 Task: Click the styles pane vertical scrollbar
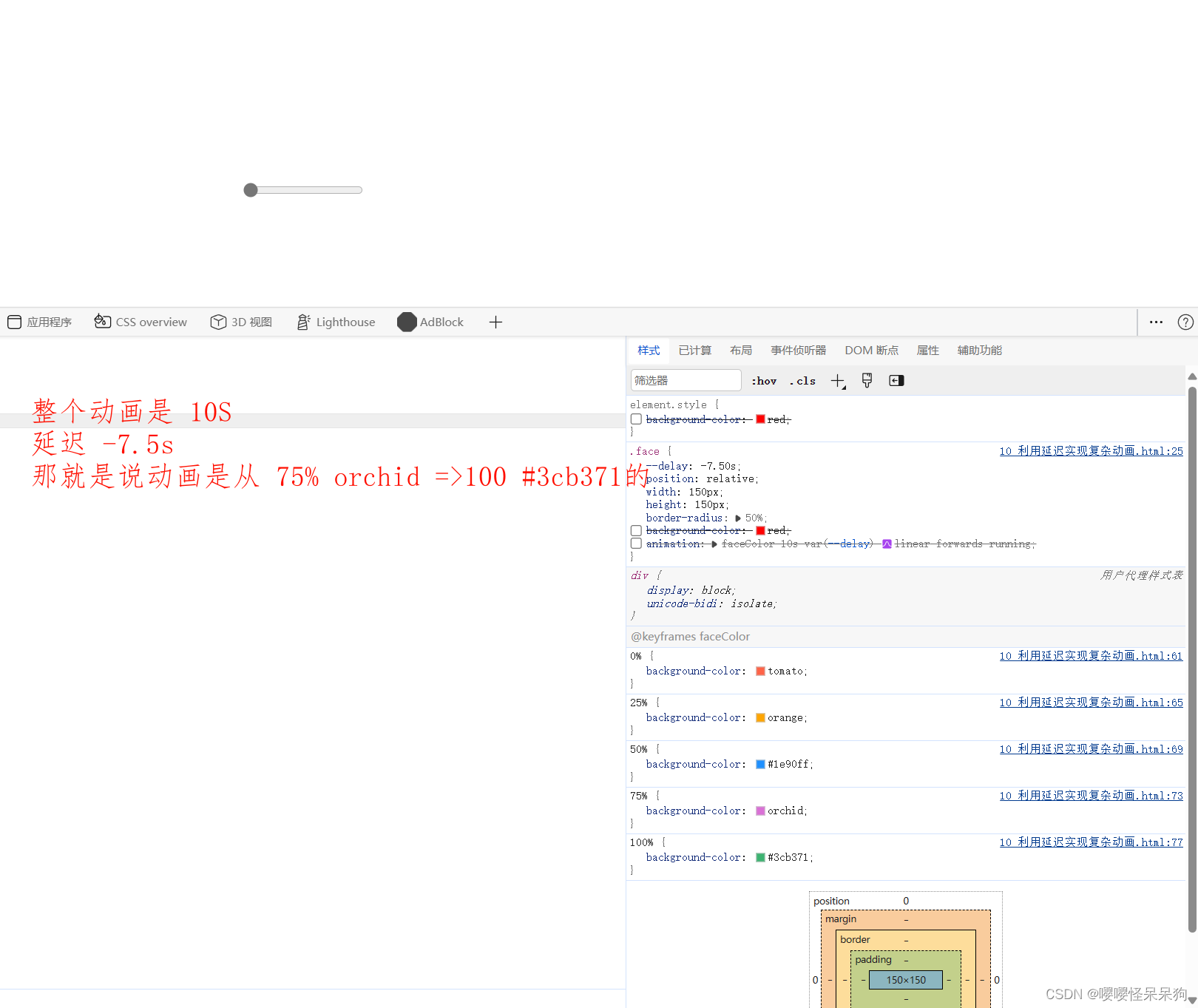1192,658
